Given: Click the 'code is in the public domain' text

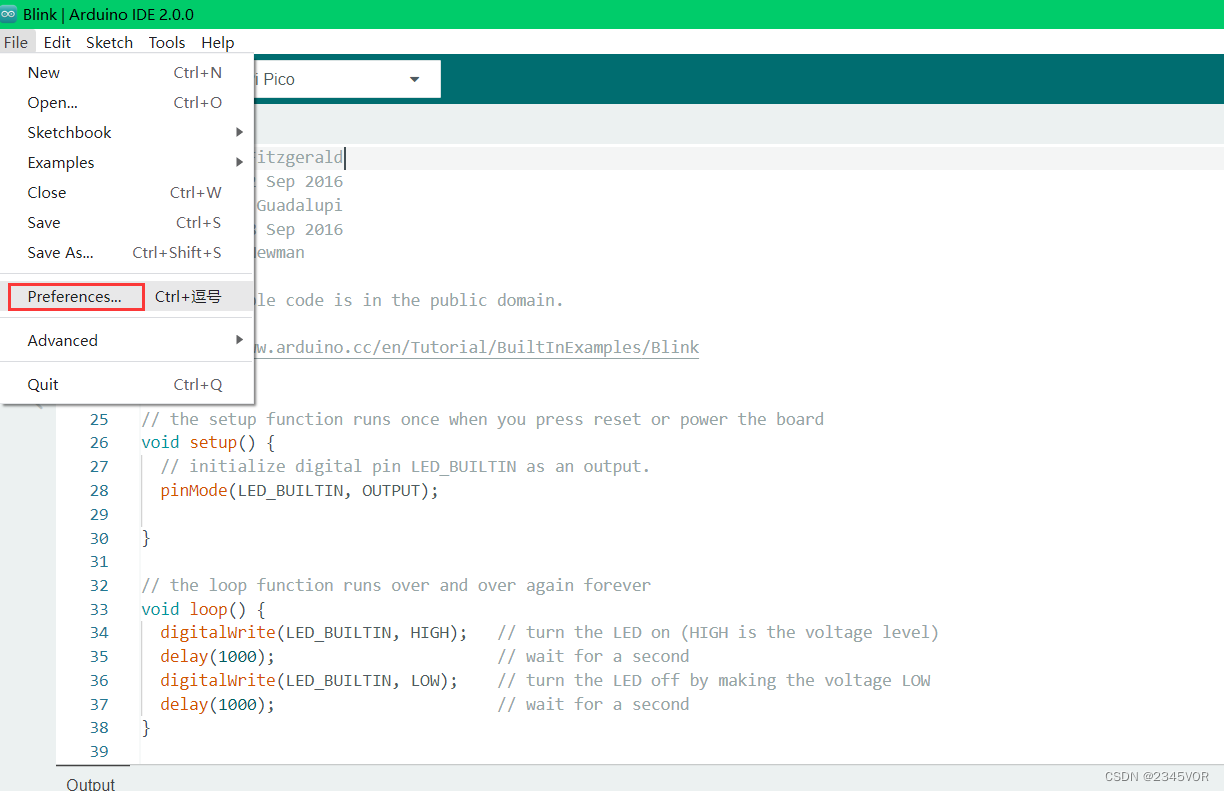Looking at the screenshot, I should click(x=424, y=300).
